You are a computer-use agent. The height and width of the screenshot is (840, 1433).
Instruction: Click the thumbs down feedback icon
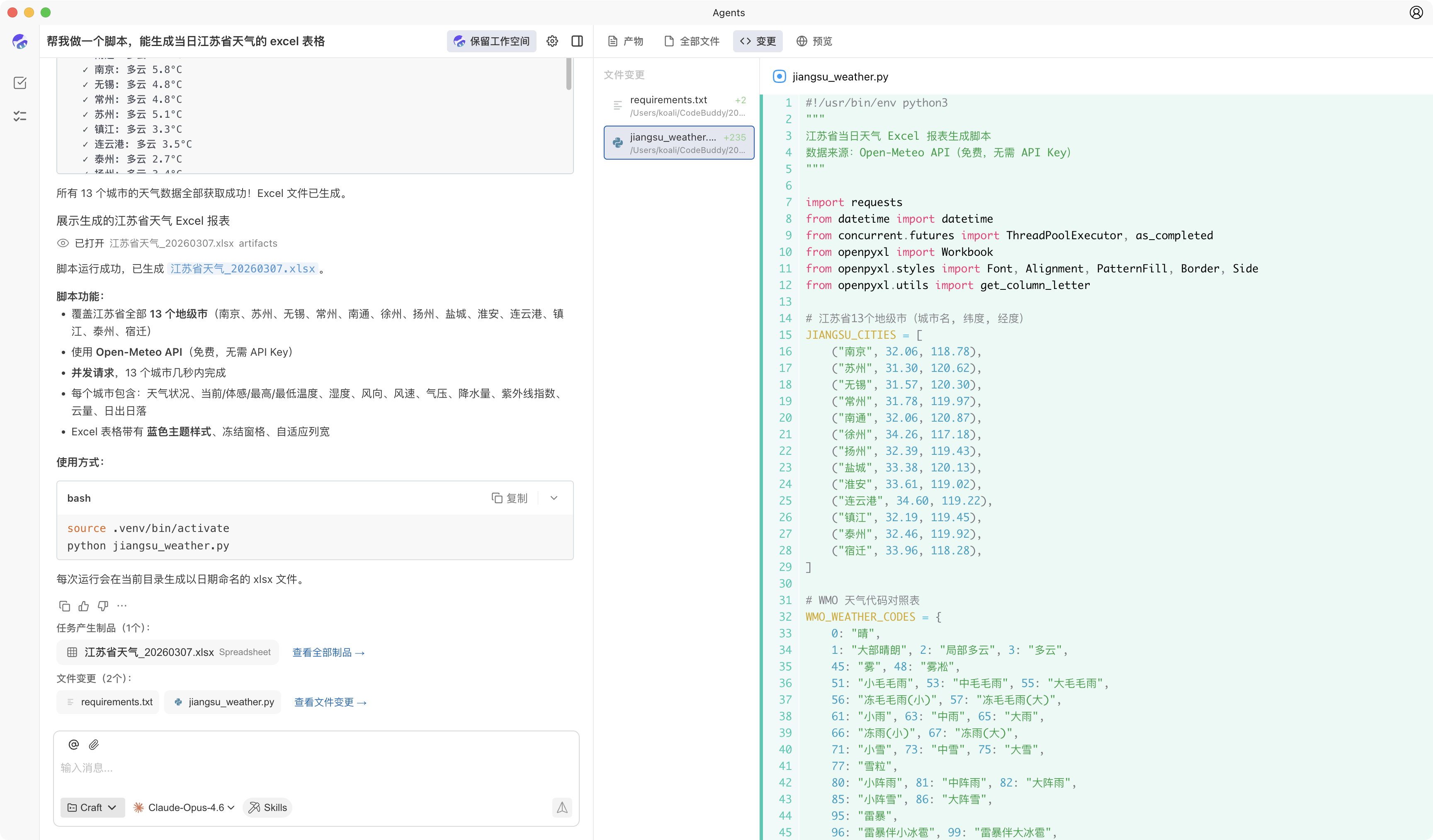tap(103, 606)
